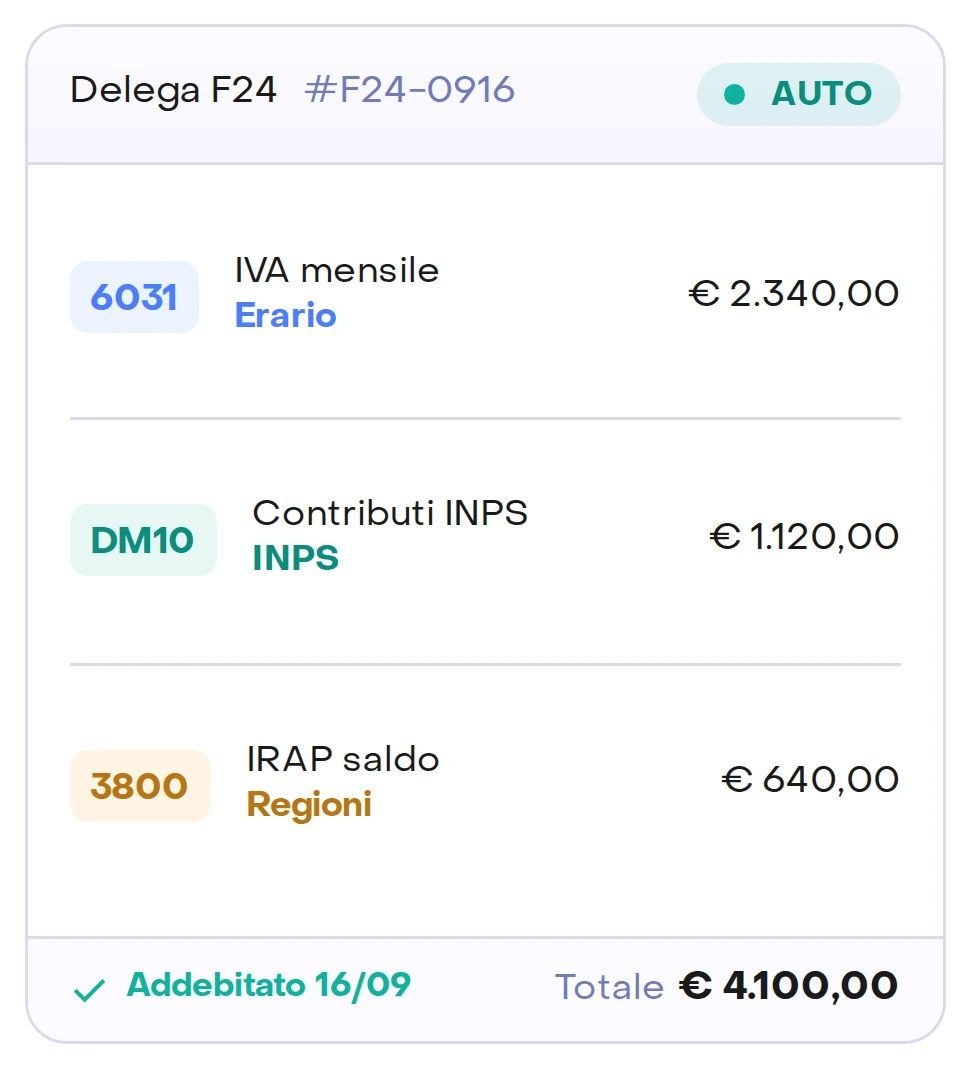
Task: Click the 3800 tax code badge
Action: point(140,786)
